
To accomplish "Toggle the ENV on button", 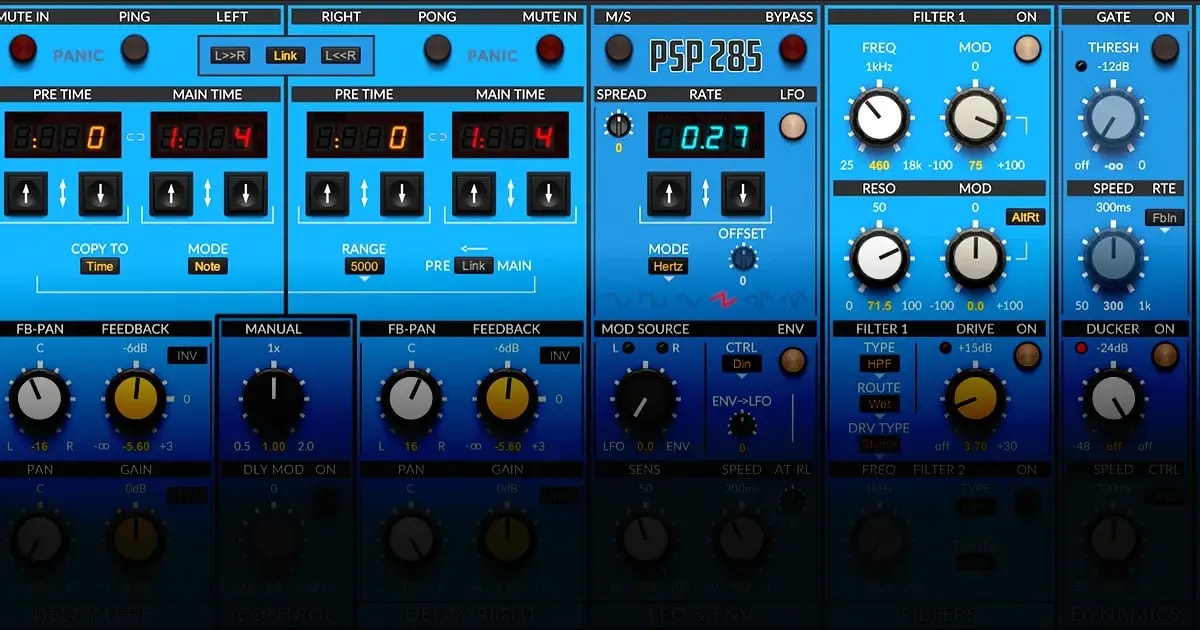I will click(x=793, y=360).
